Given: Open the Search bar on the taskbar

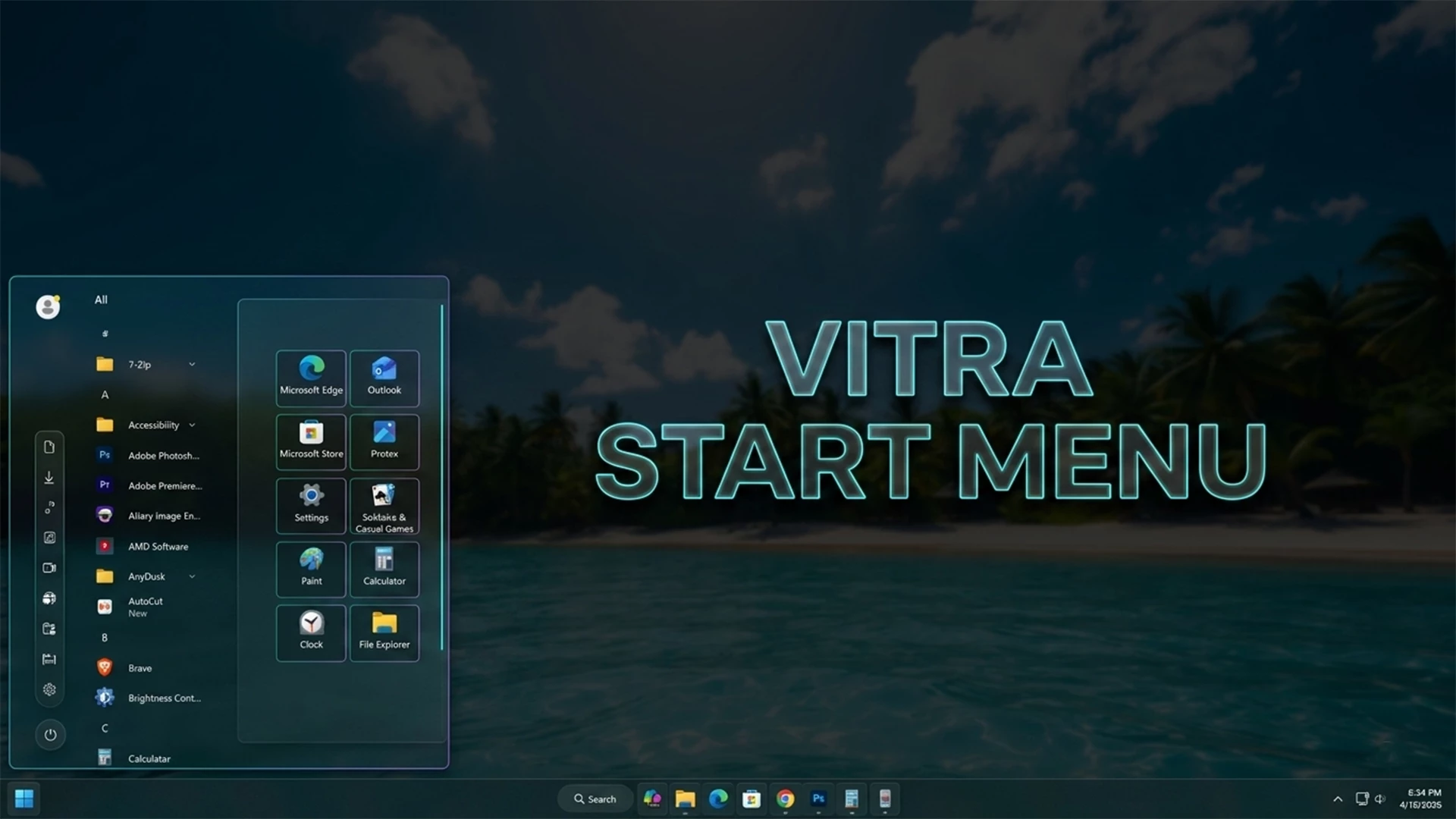Looking at the screenshot, I should click(596, 799).
